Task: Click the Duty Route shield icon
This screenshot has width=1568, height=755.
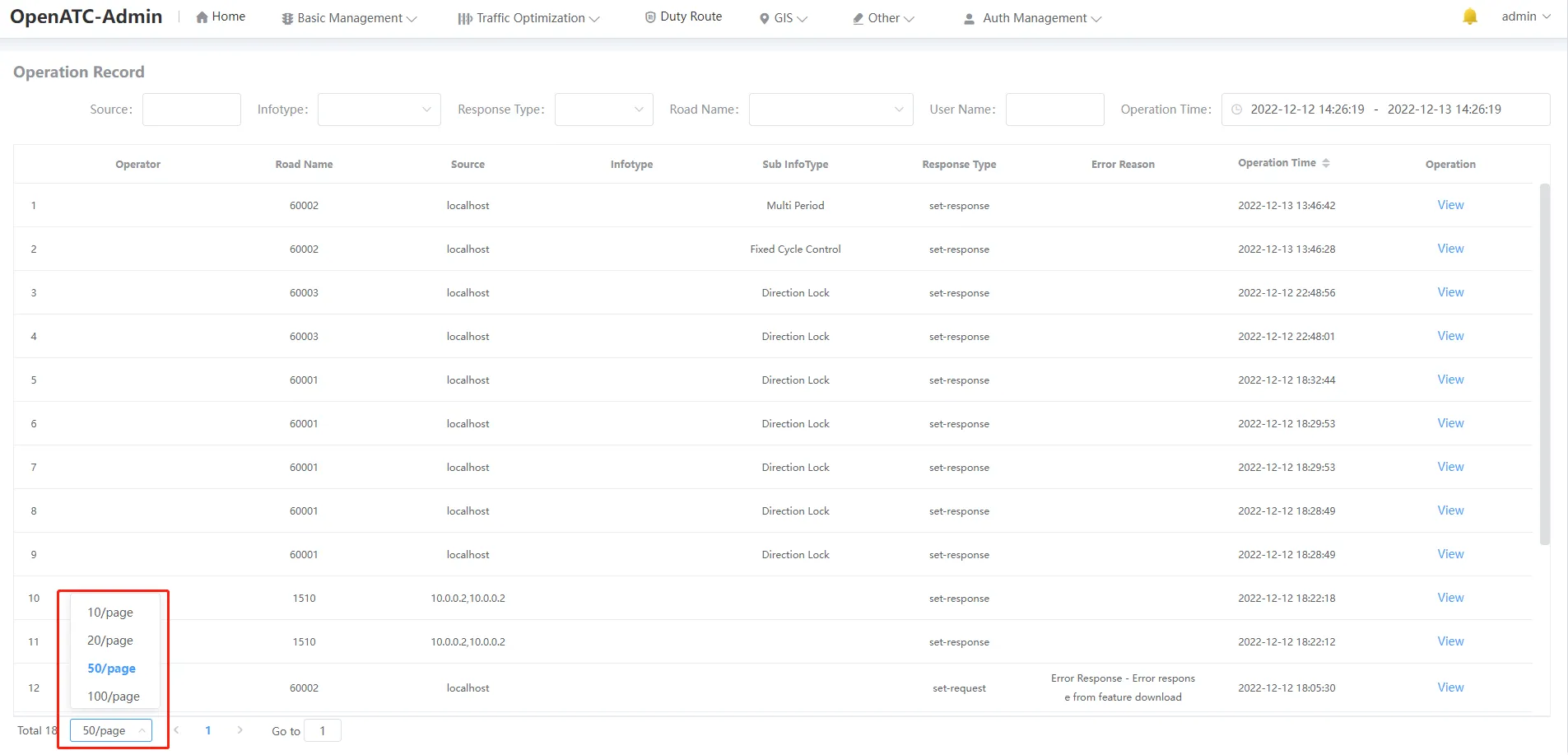Action: [x=650, y=17]
